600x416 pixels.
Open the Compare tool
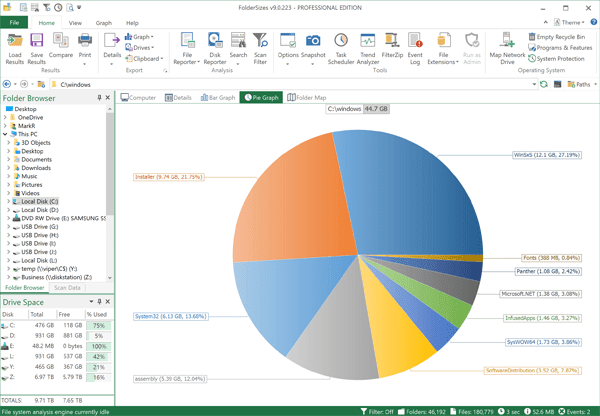point(60,45)
